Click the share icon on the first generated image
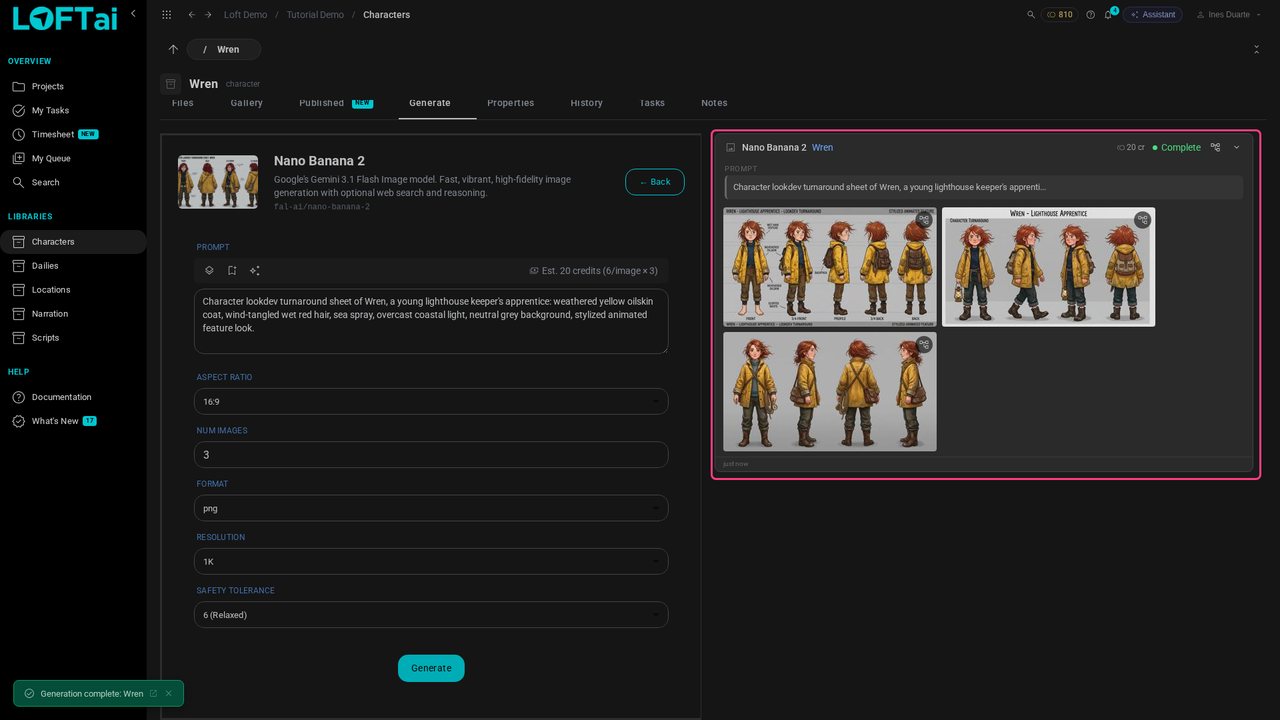 pyautogui.click(x=924, y=219)
